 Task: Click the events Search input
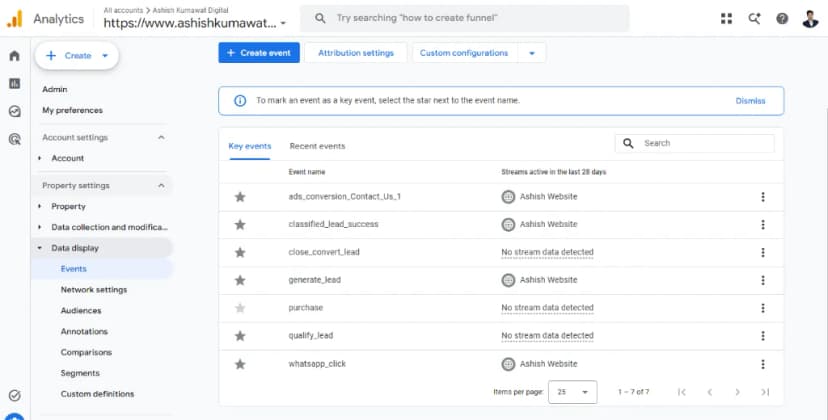coord(694,143)
